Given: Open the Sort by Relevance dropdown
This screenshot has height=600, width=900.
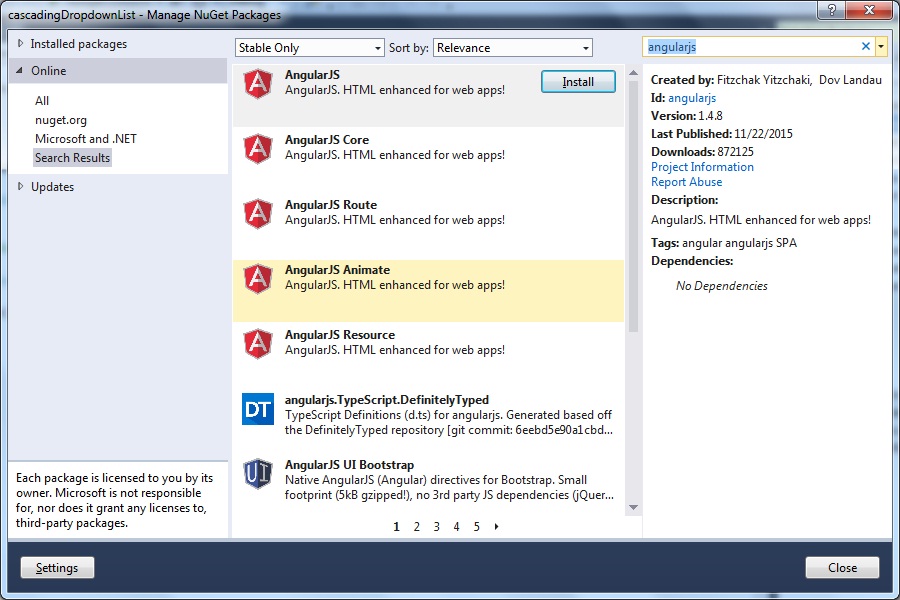Looking at the screenshot, I should click(513, 47).
